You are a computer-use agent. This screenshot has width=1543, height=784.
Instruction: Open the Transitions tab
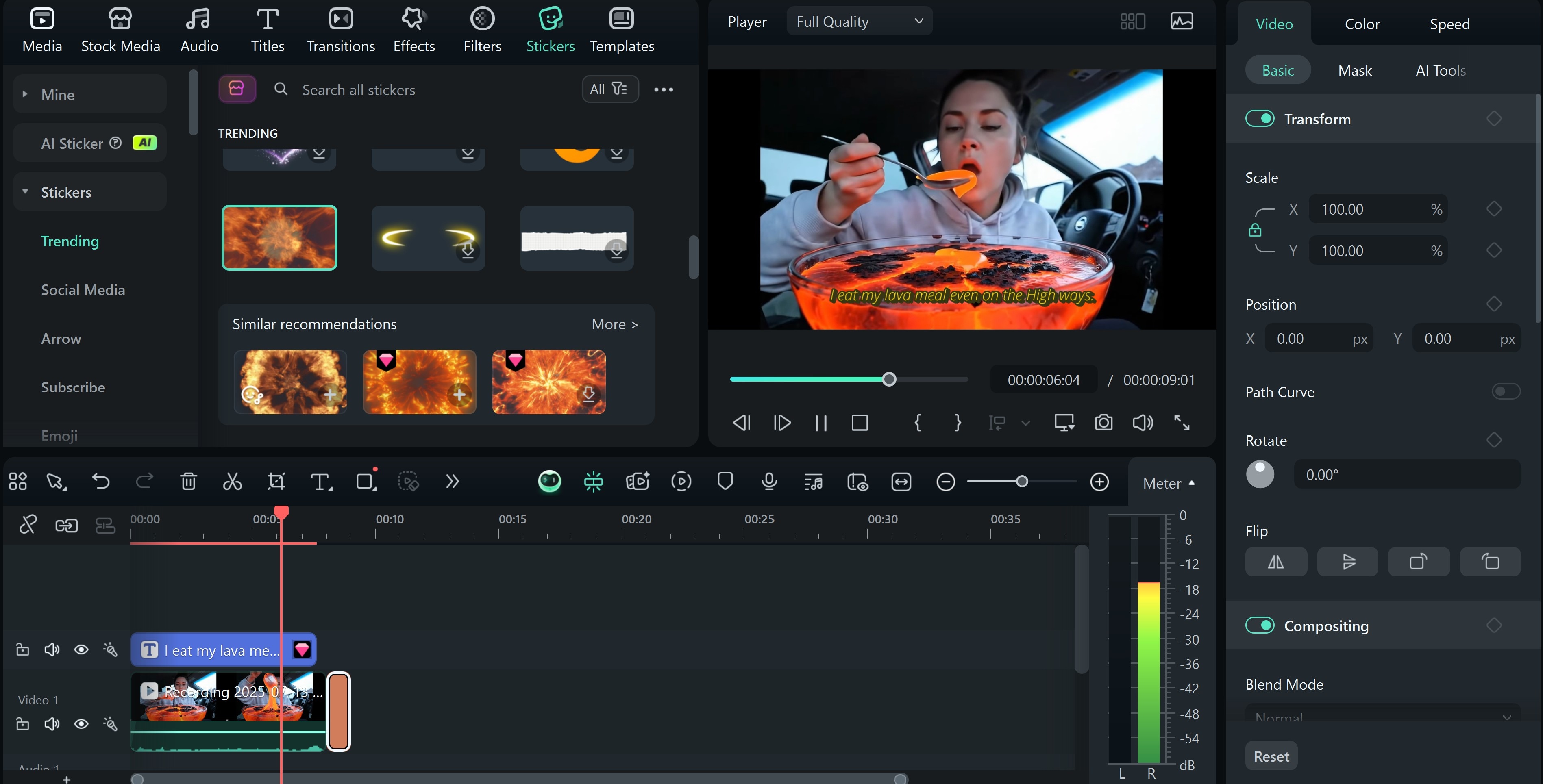[341, 30]
